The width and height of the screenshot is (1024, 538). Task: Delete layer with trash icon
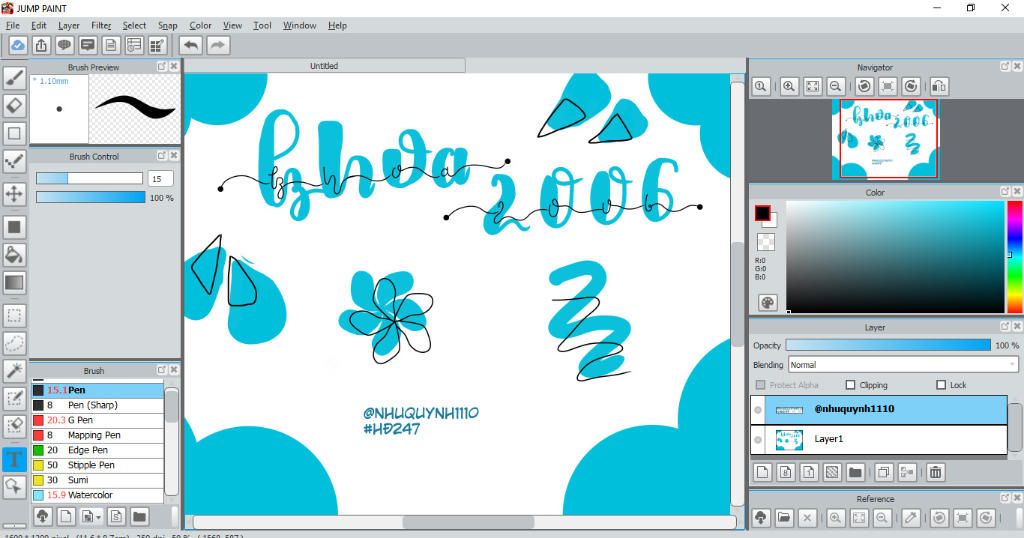935,472
